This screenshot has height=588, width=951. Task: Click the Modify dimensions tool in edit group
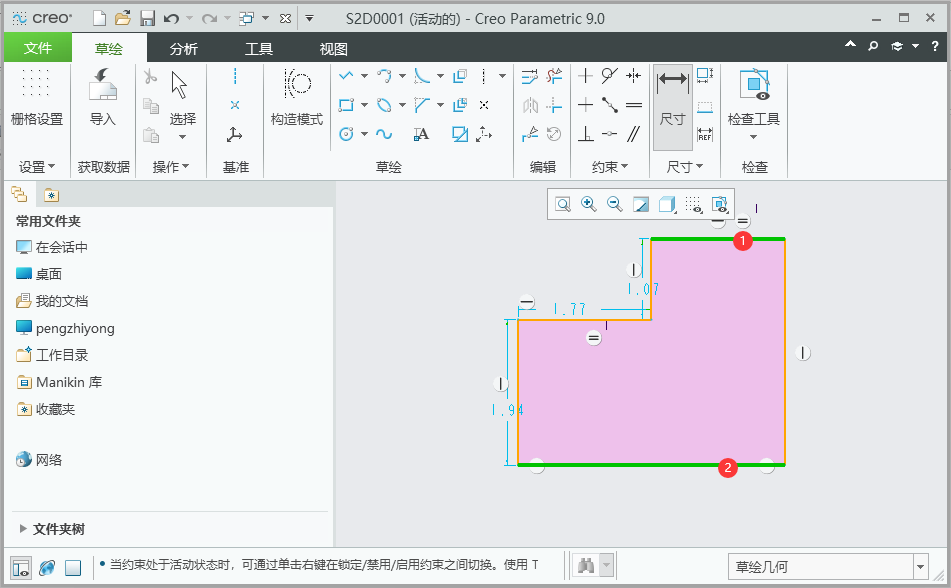coord(529,76)
